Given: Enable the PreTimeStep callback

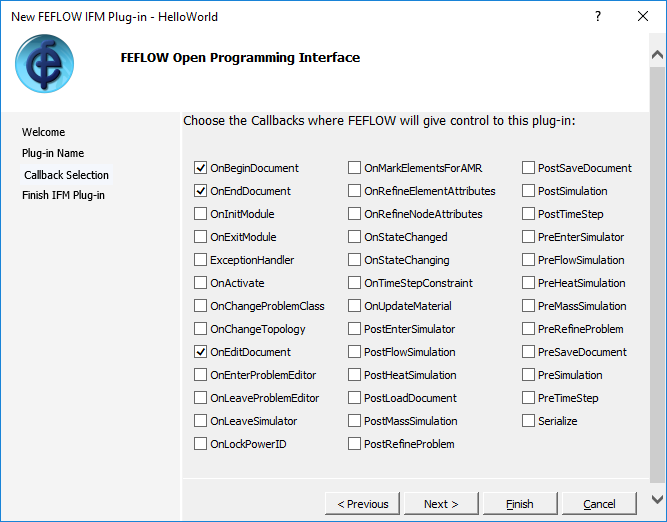Looking at the screenshot, I should point(528,398).
